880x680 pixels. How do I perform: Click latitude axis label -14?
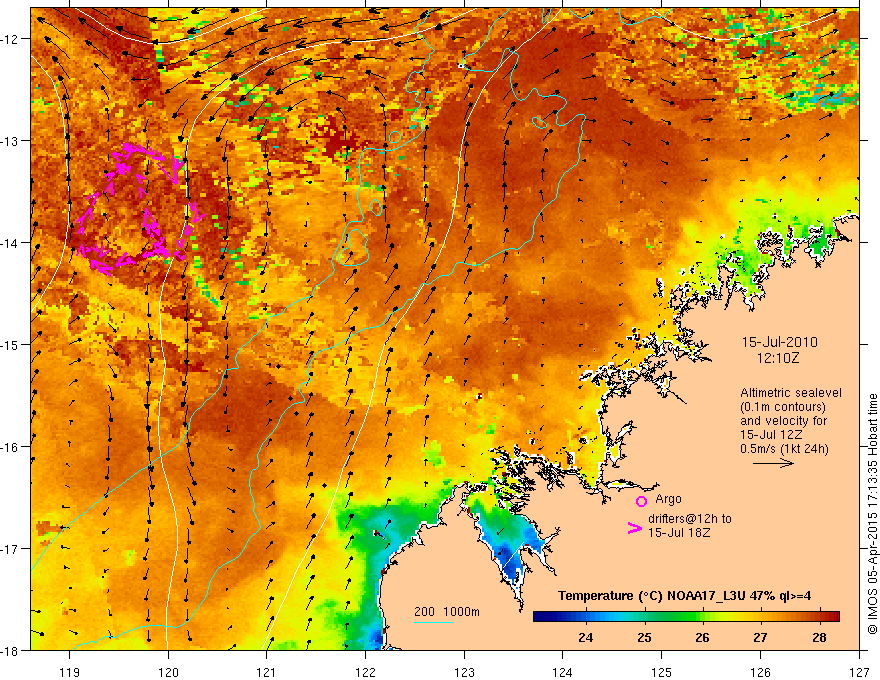pyautogui.click(x=10, y=242)
